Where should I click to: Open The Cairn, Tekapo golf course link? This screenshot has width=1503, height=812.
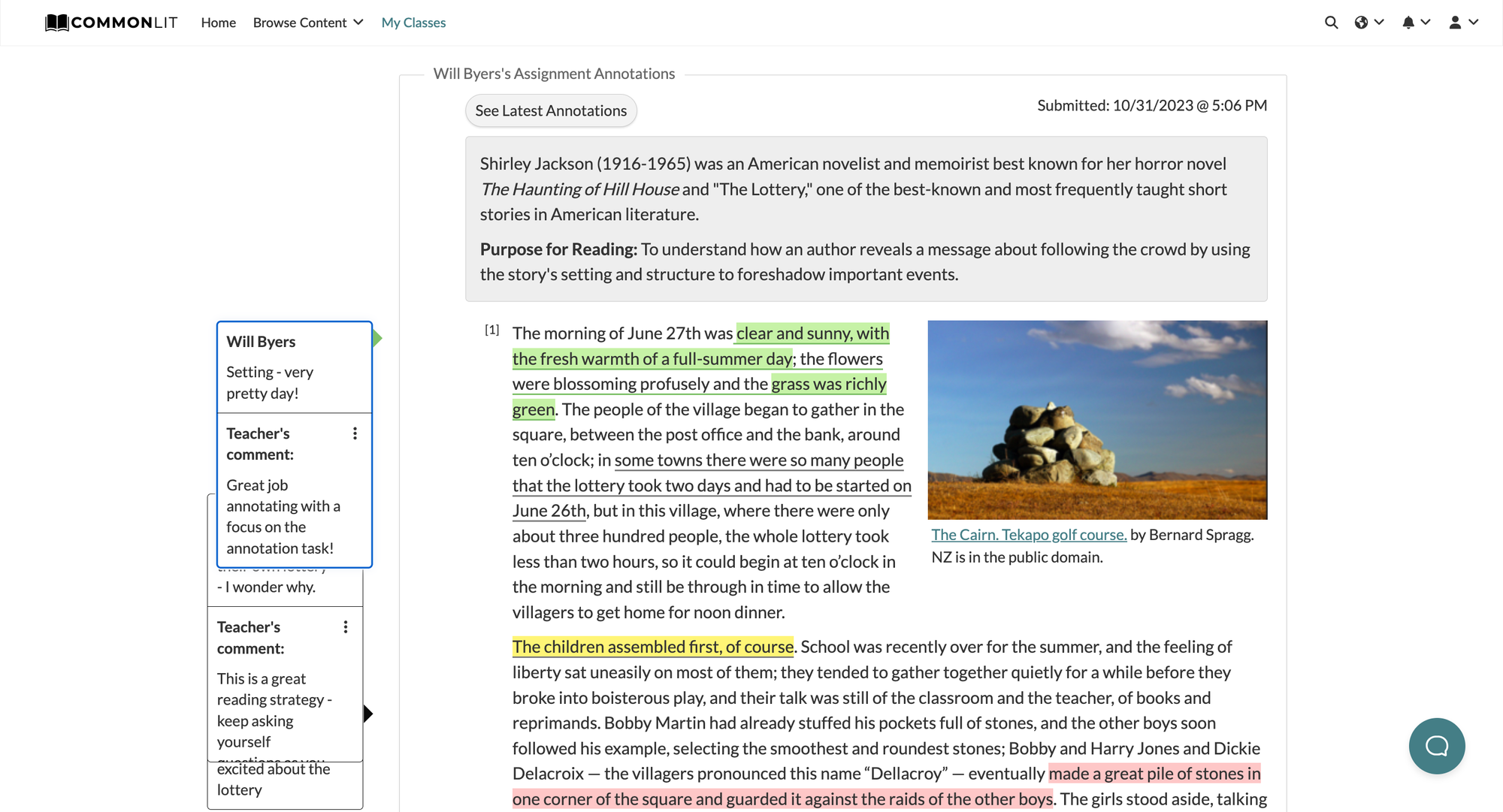tap(1029, 535)
